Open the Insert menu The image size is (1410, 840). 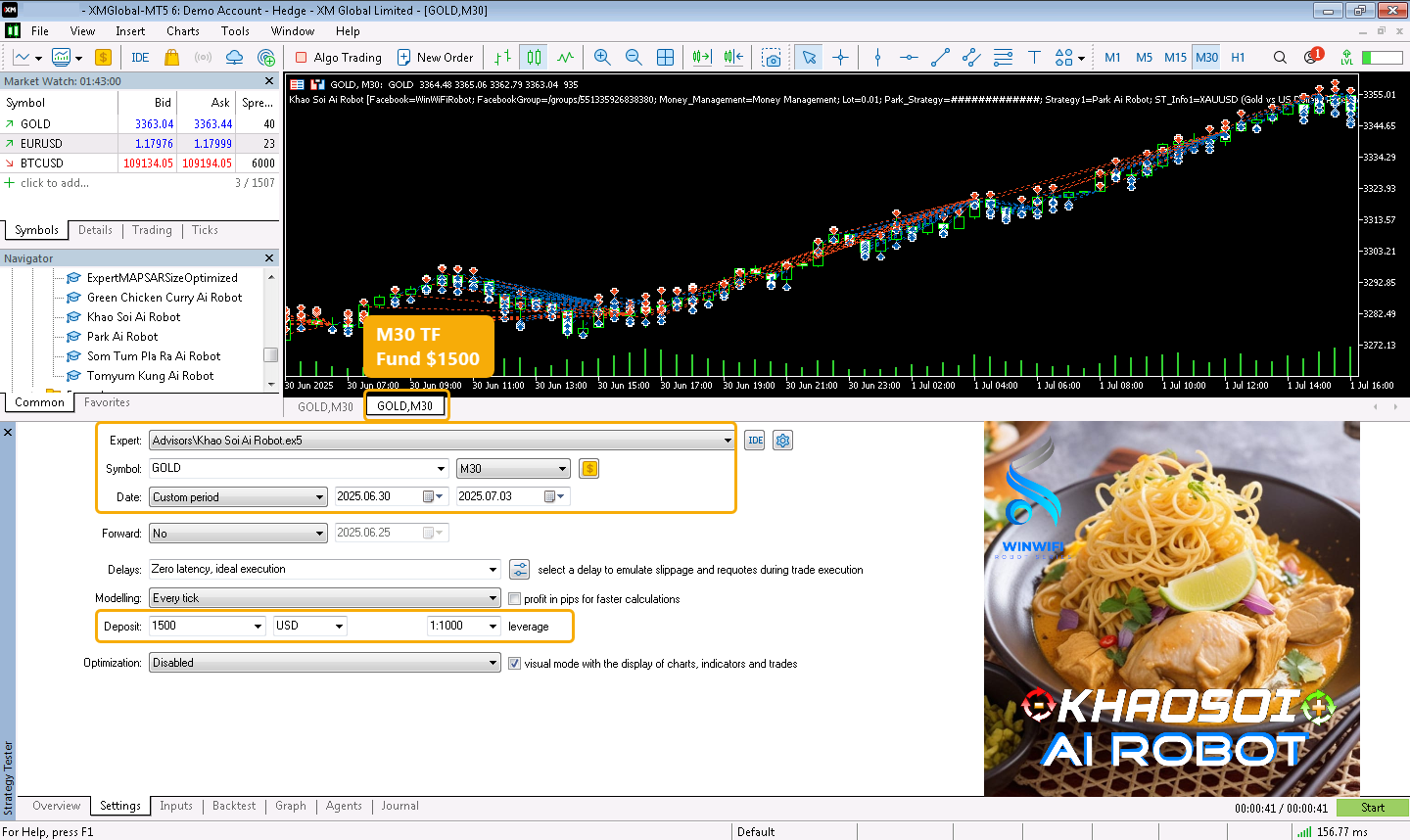(130, 31)
